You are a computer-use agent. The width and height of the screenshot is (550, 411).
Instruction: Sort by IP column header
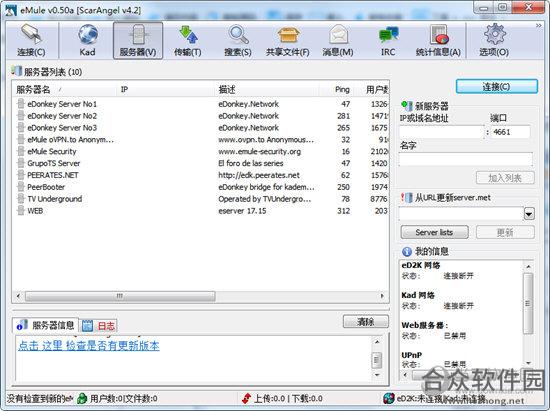(x=166, y=90)
